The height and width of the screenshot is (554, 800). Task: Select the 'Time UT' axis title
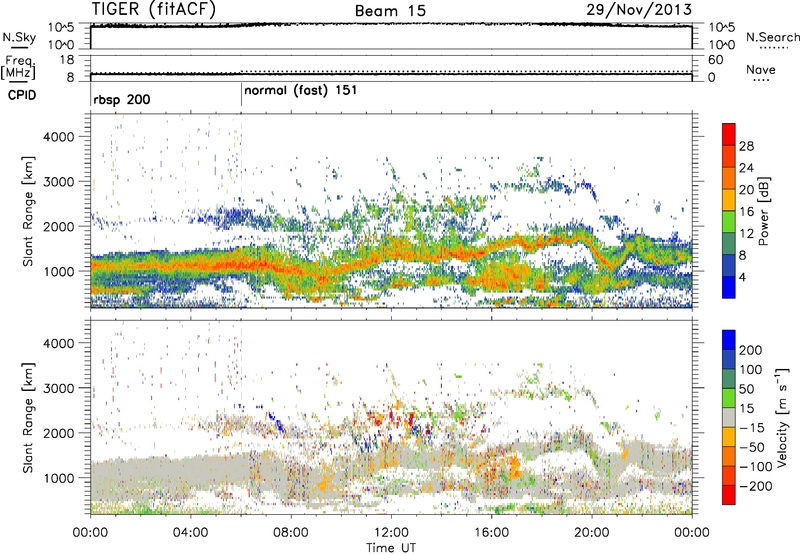coord(391,548)
